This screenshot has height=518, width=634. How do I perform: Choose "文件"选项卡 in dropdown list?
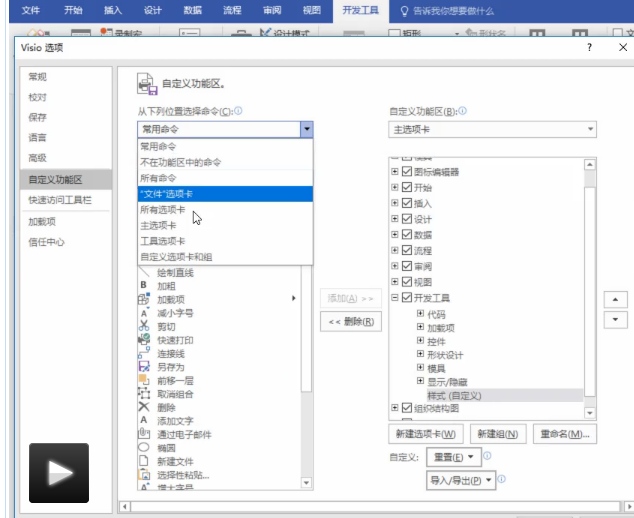coord(225,194)
